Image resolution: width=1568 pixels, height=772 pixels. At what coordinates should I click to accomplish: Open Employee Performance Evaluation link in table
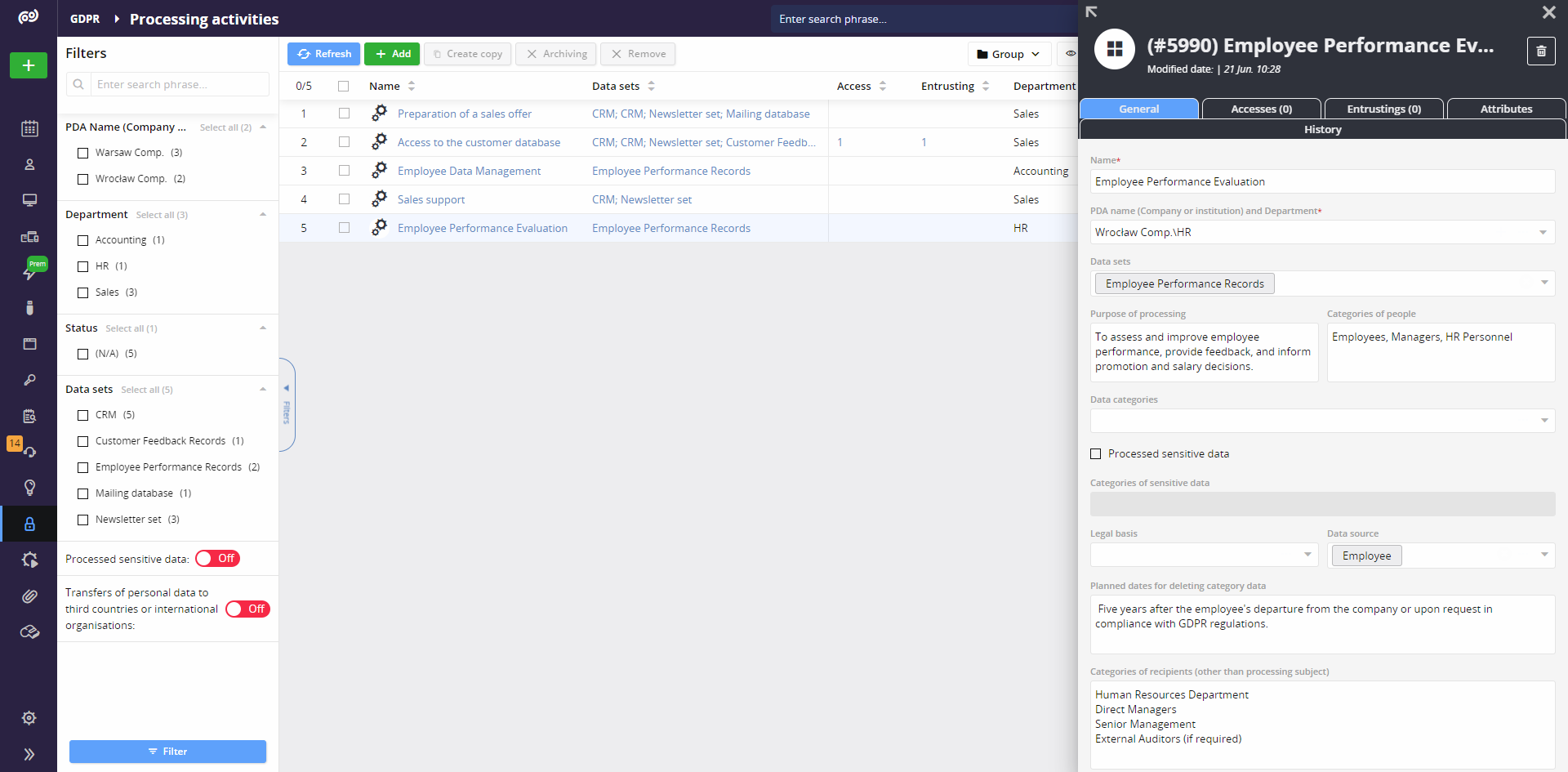(482, 228)
